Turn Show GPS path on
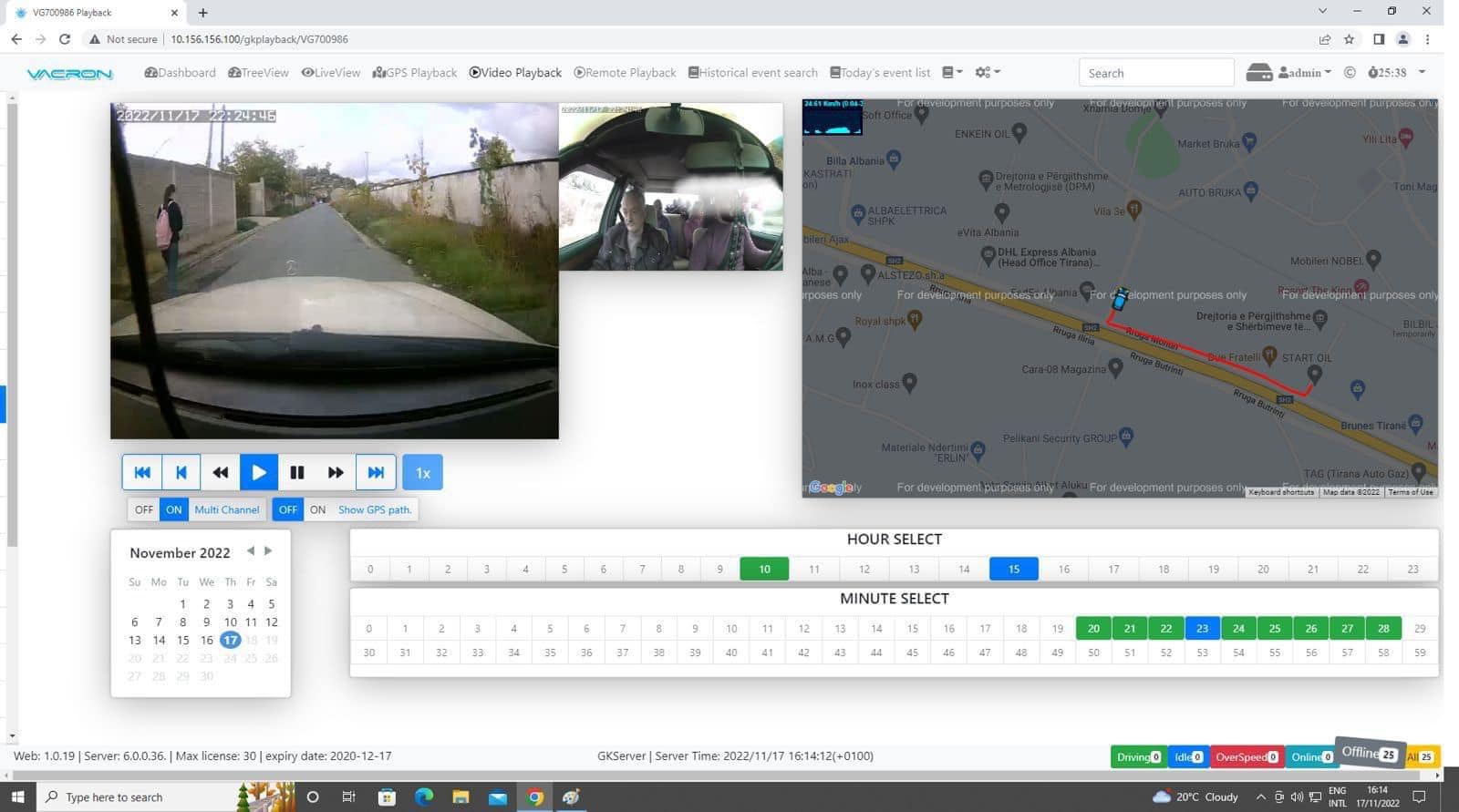Screen dimensions: 1459x812 coord(317,509)
